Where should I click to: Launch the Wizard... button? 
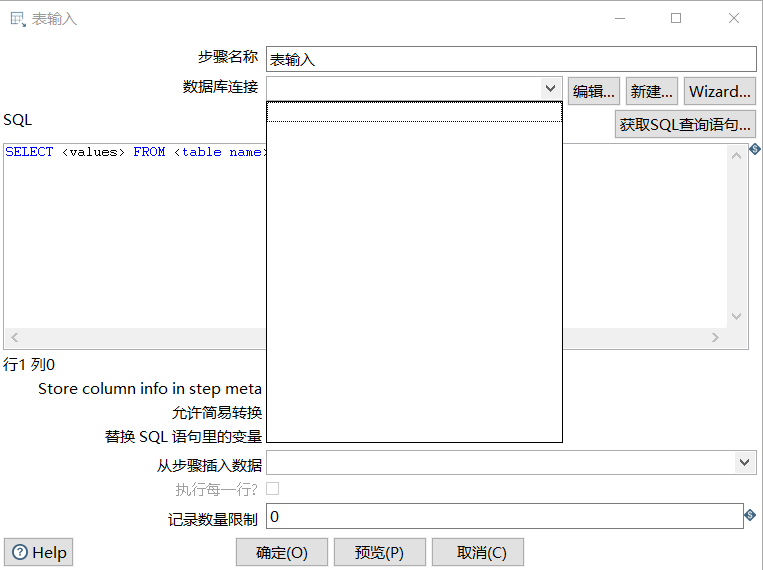[x=720, y=91]
